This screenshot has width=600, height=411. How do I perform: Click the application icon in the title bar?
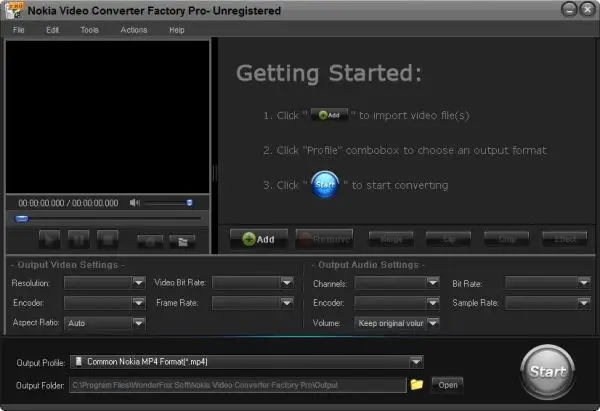pyautogui.click(x=15, y=10)
